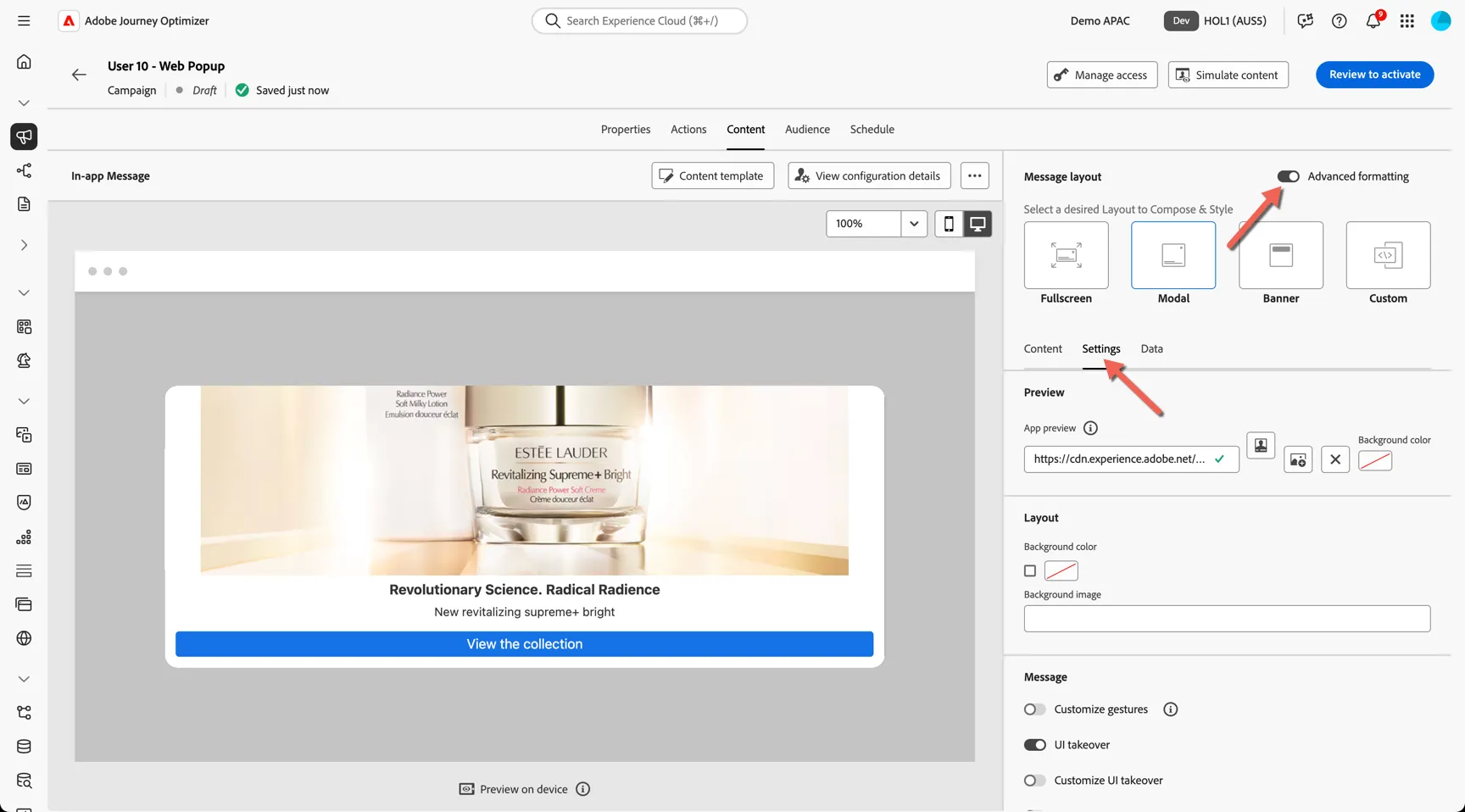This screenshot has height=812, width=1465.
Task: Switch to the Properties tab
Action: tap(626, 129)
